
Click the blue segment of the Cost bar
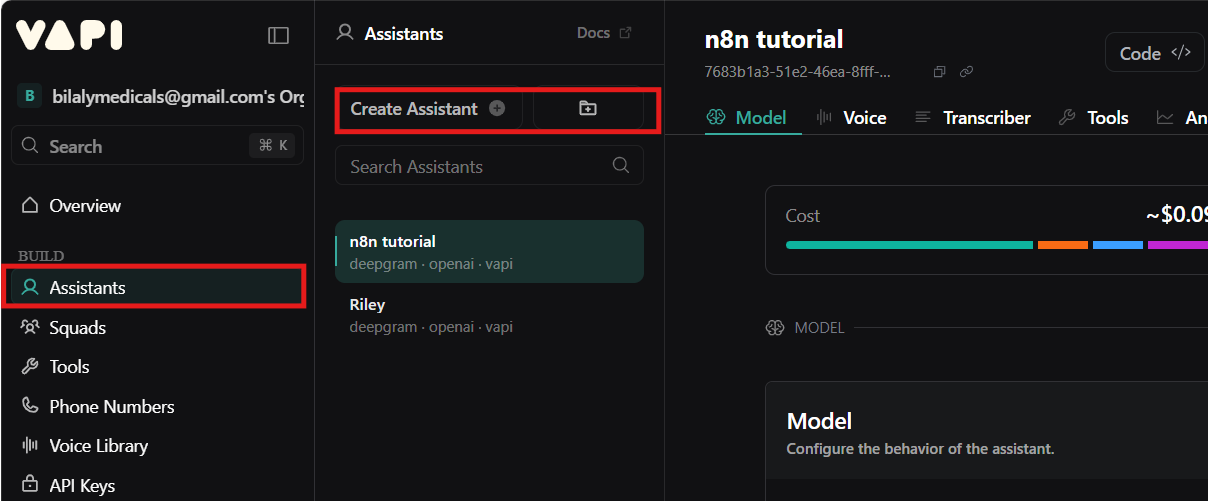(1118, 245)
